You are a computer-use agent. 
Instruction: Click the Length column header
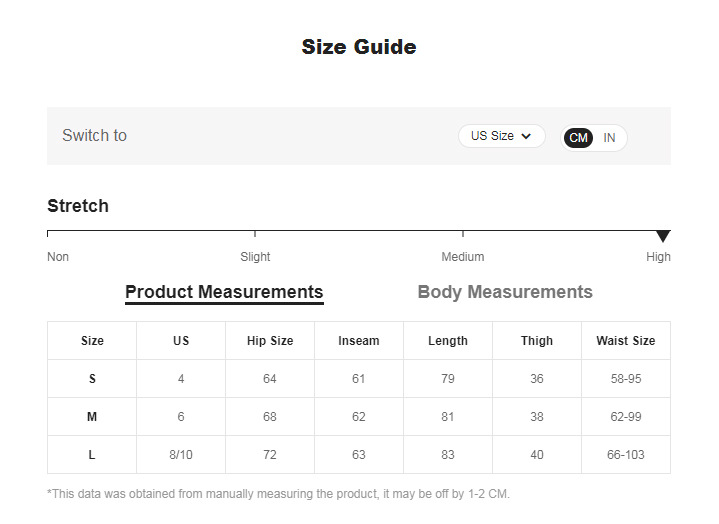point(448,341)
